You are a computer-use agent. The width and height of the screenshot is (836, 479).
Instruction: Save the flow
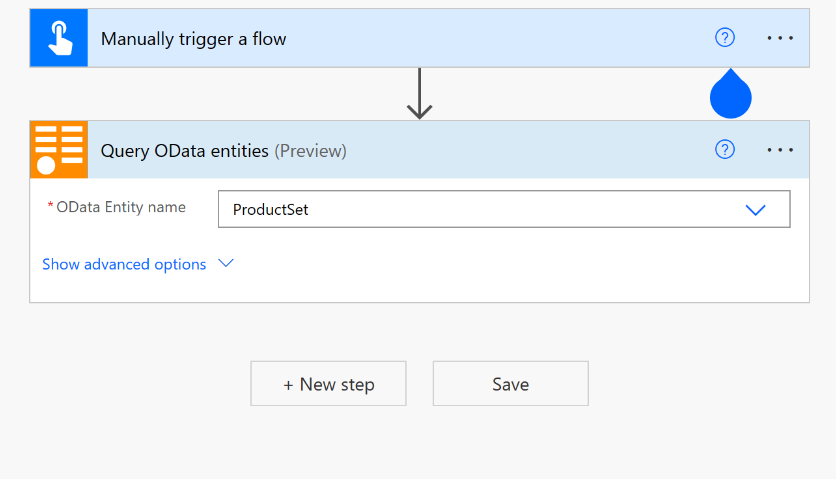click(510, 384)
